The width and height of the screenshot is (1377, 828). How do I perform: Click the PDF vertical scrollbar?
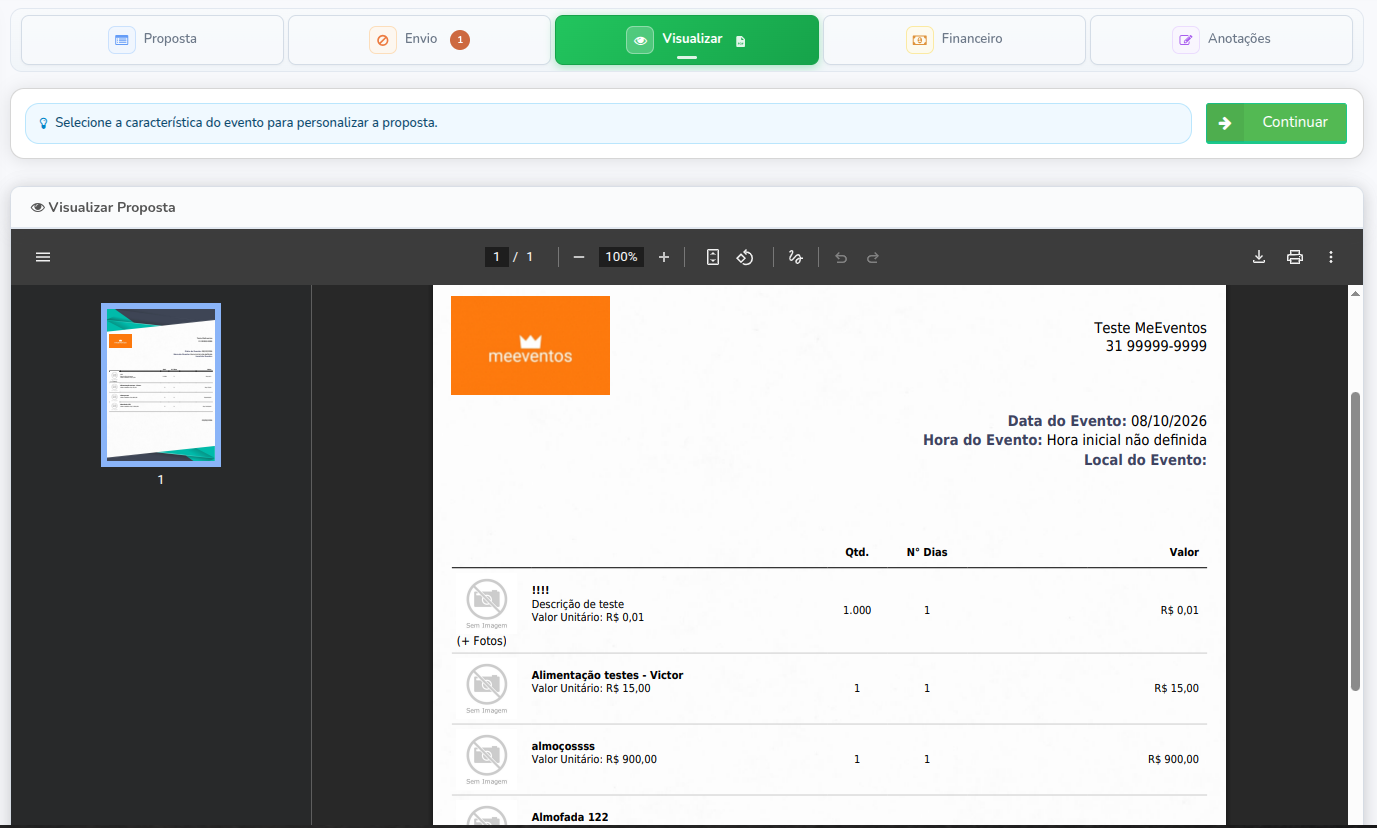pyautogui.click(x=1356, y=541)
